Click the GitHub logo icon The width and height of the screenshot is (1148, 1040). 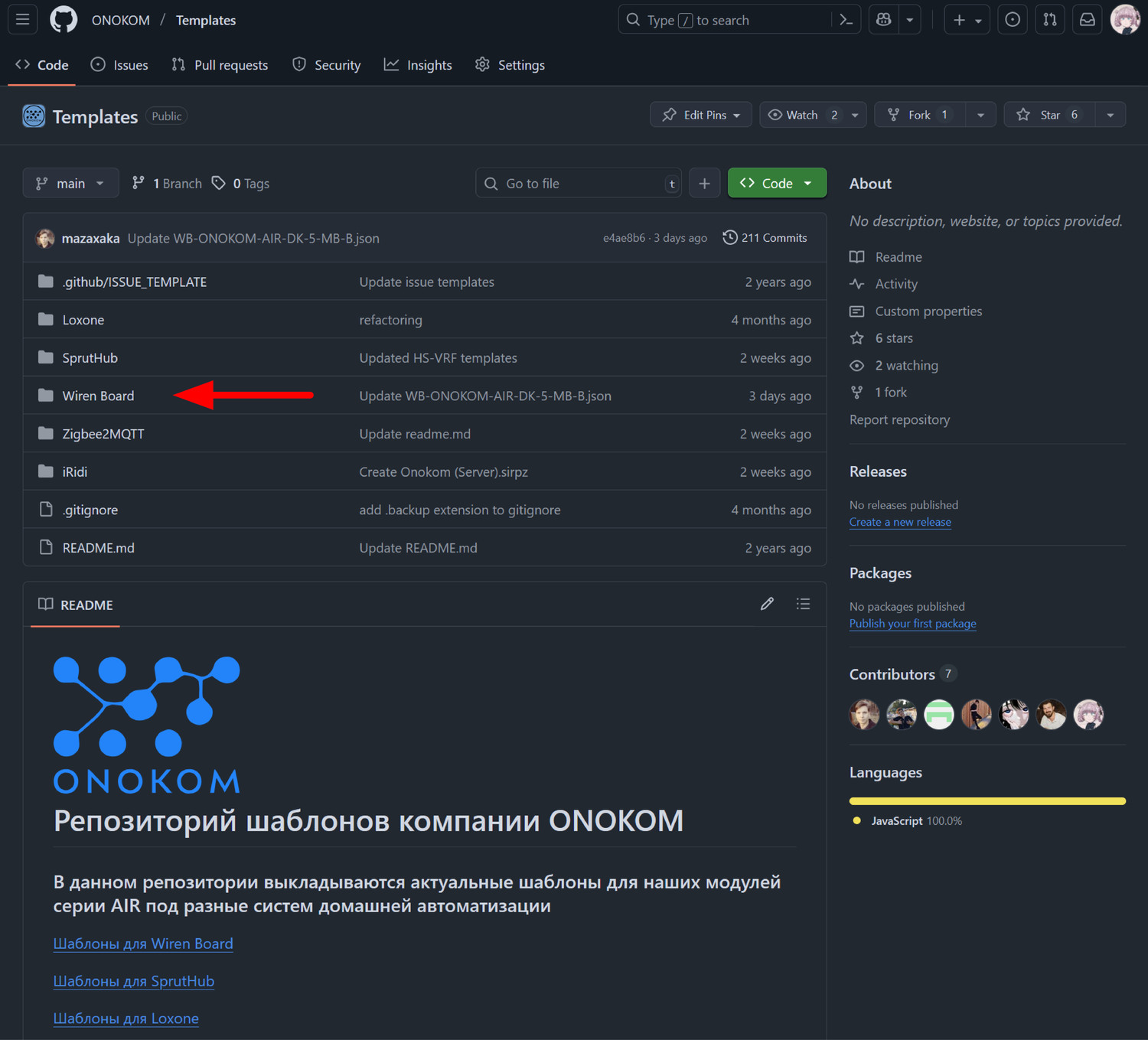(64, 20)
